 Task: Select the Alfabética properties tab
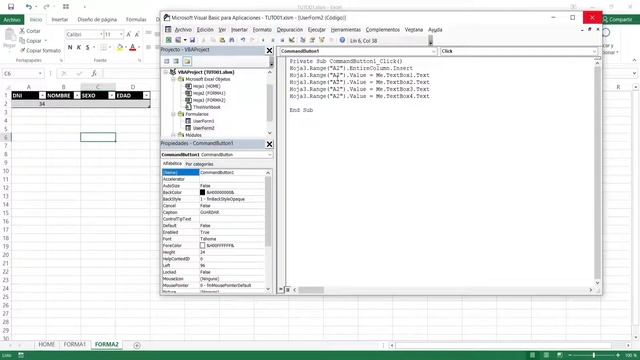click(x=172, y=164)
